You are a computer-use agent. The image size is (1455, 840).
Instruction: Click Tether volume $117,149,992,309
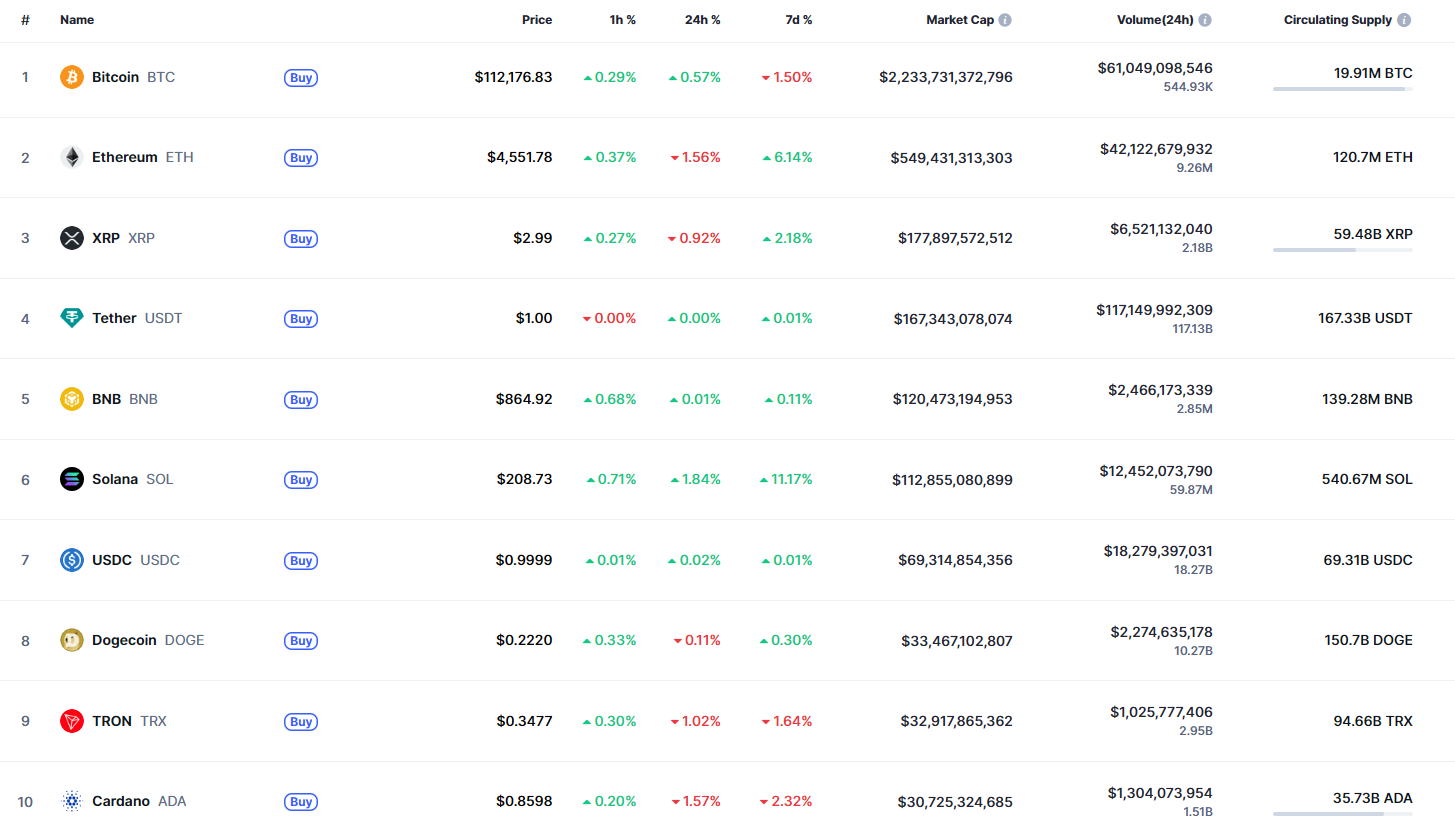click(x=1154, y=310)
